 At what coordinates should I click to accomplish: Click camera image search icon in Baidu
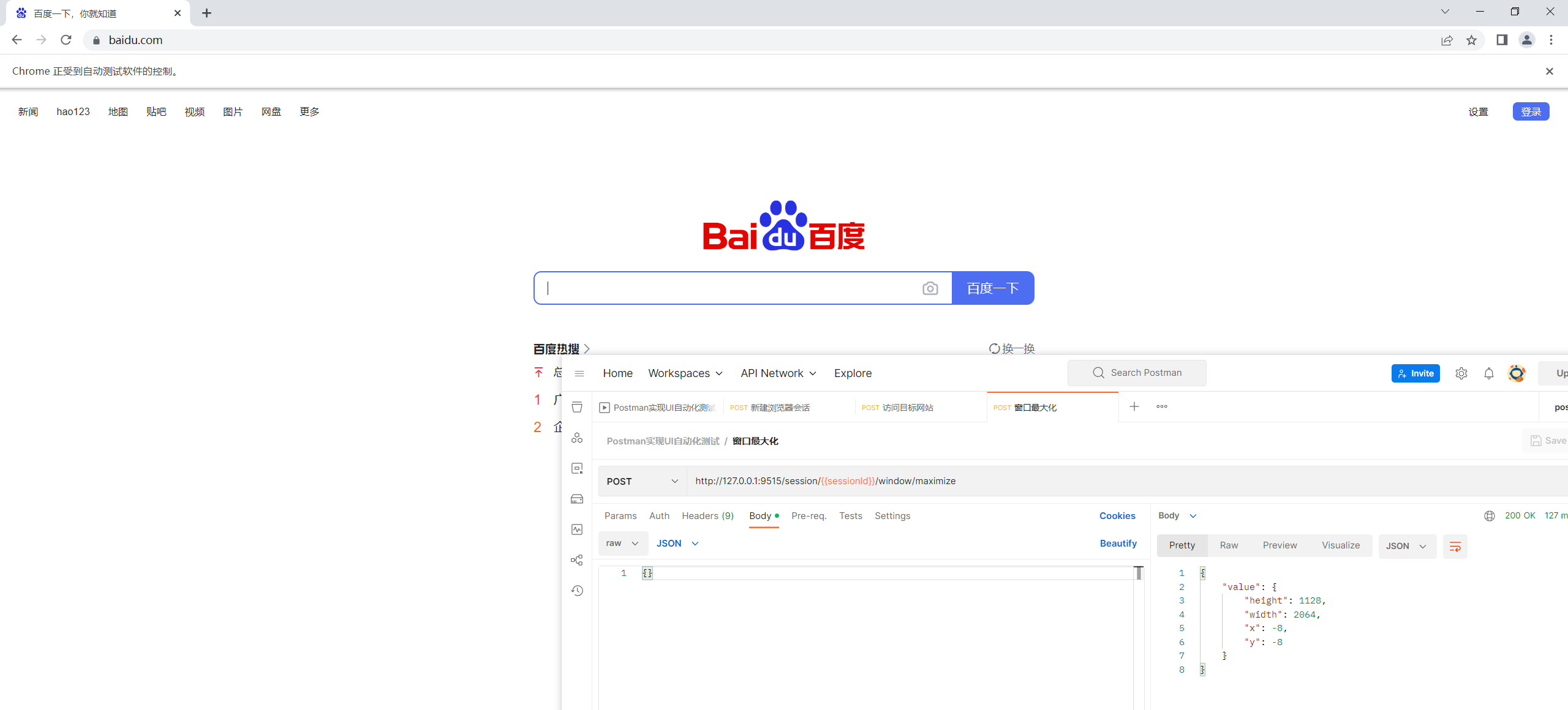pyautogui.click(x=930, y=288)
